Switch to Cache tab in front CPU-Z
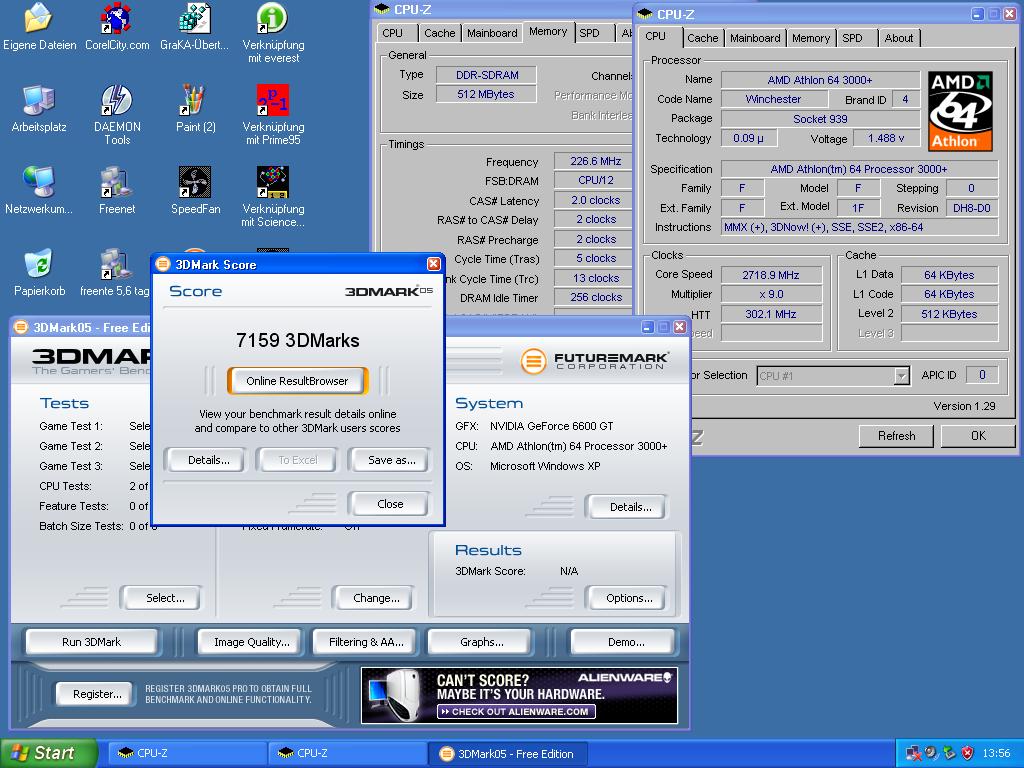1024x768 pixels. pos(702,38)
